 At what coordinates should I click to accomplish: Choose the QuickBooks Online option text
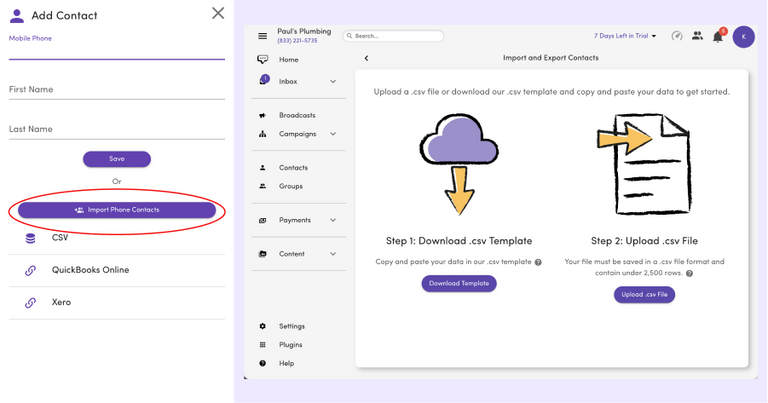(x=91, y=270)
